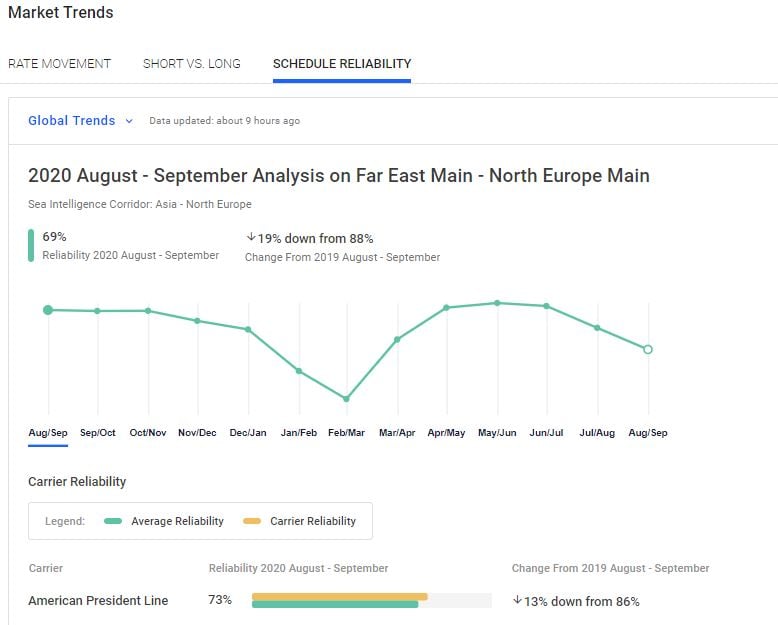Click the Feb/Mar lowest data point
Screen dimensions: 778x625
[x=347, y=399]
